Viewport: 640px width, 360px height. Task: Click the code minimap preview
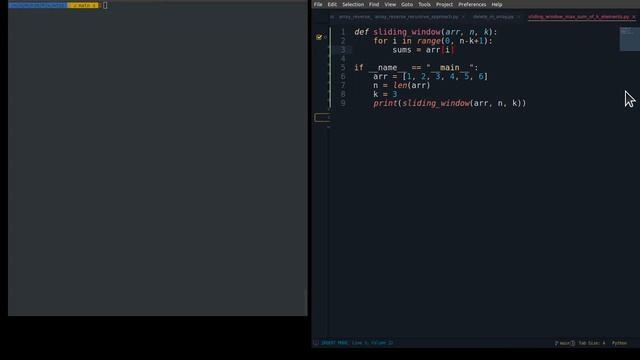[629, 39]
